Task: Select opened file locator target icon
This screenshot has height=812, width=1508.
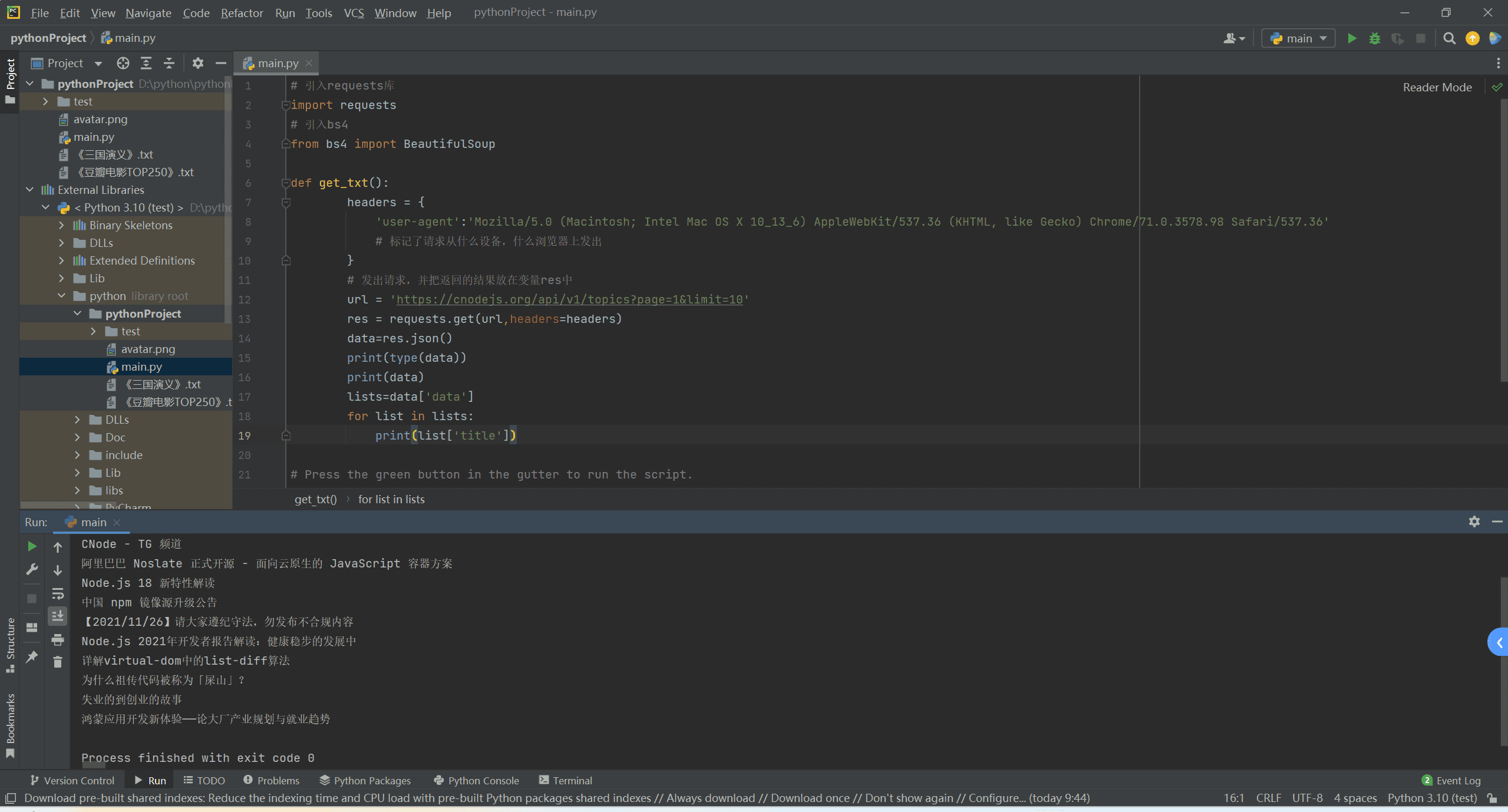Action: [x=123, y=63]
